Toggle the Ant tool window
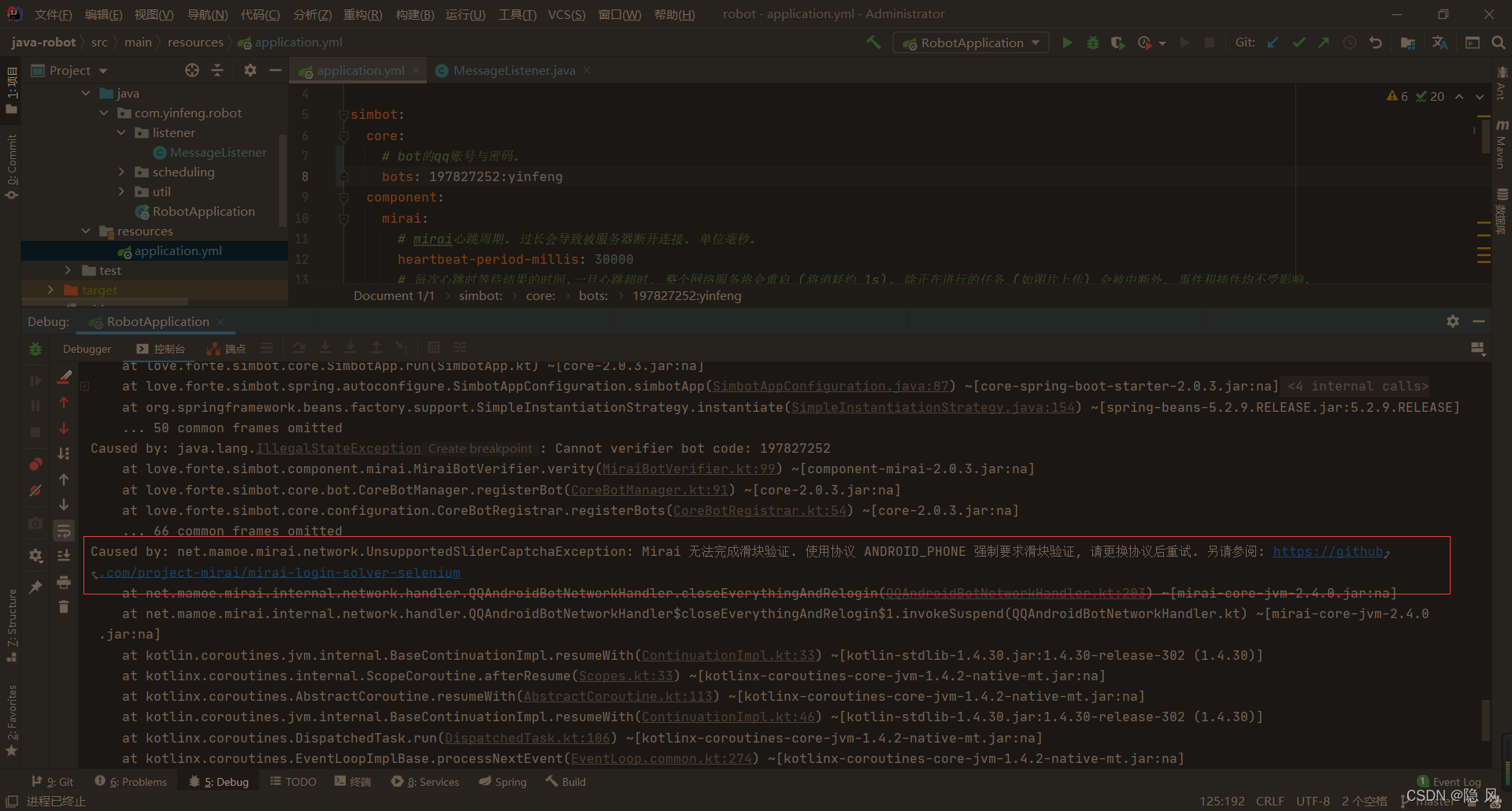Screen dimensions: 1512x811 (1502, 83)
